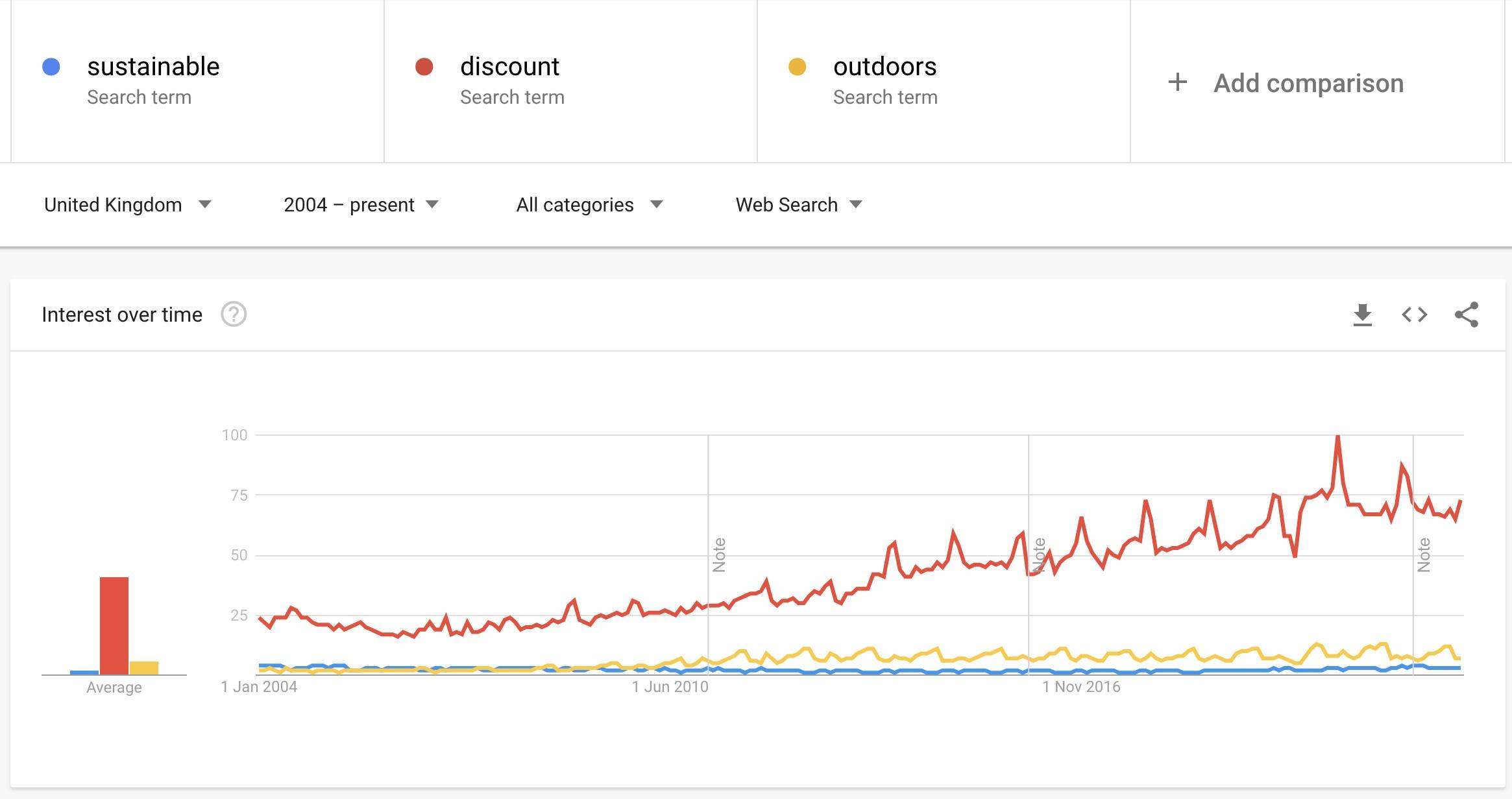The height and width of the screenshot is (799, 1512).
Task: Open the All categories dropdown
Action: pos(589,205)
